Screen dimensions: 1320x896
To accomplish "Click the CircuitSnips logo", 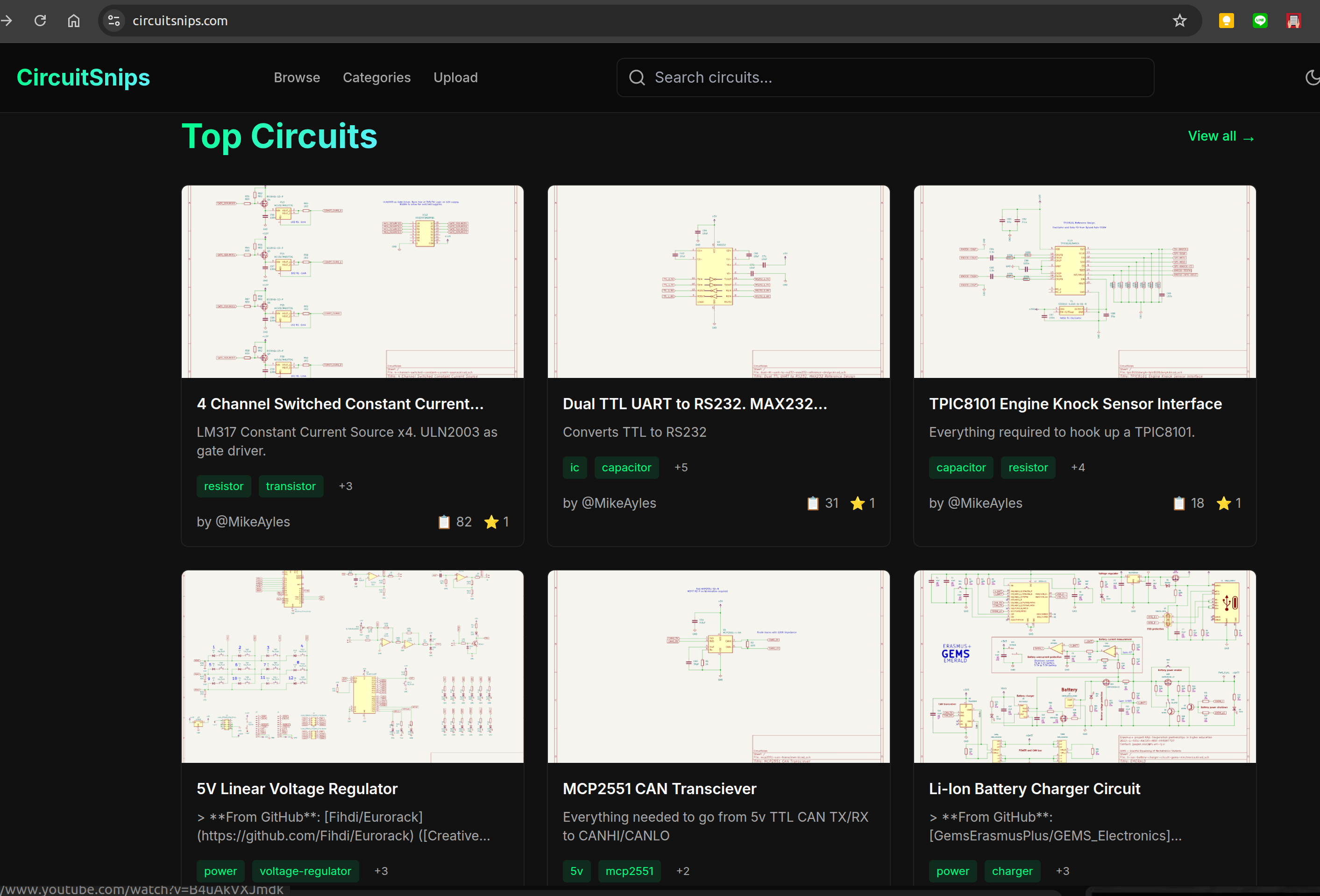I will [83, 77].
